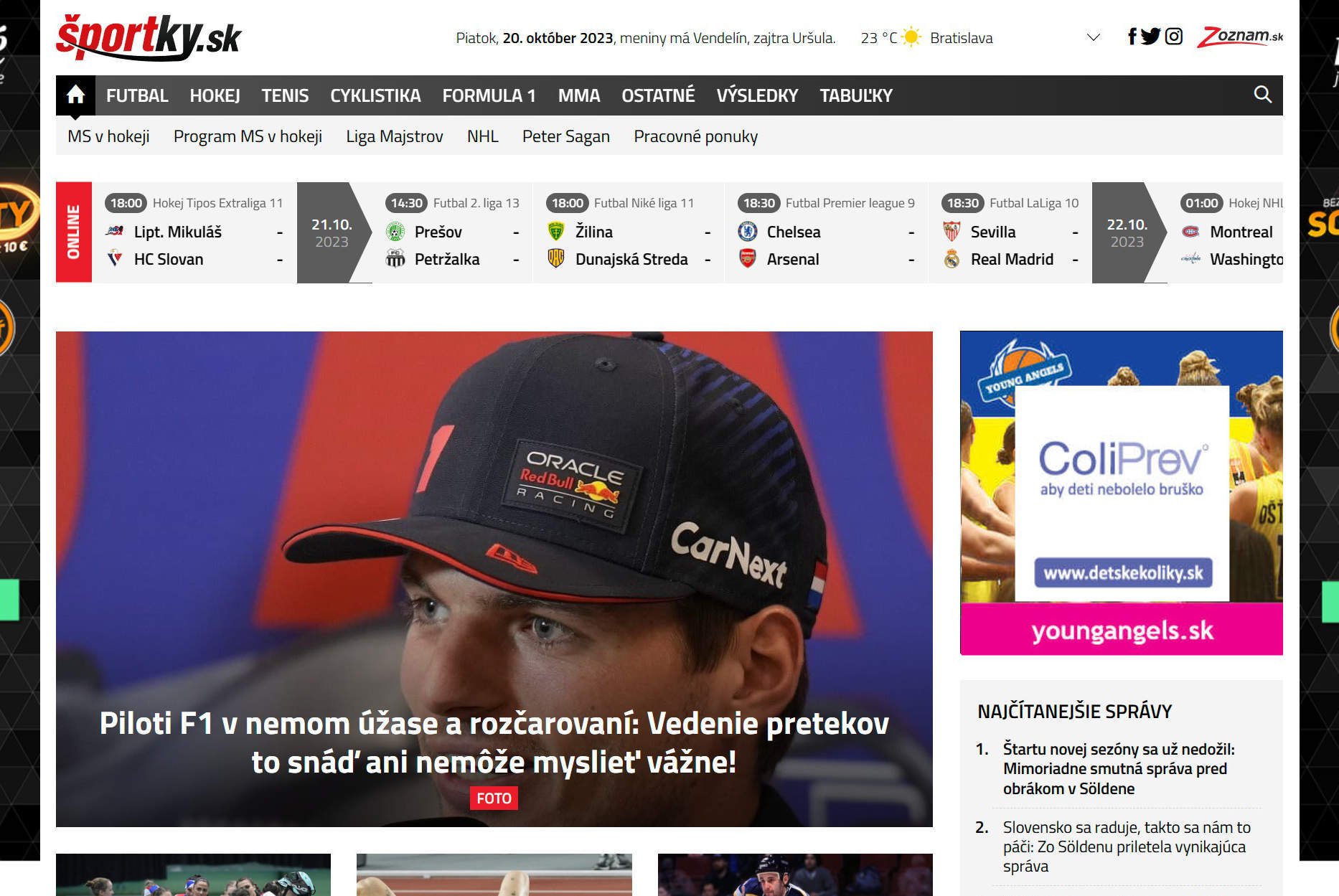This screenshot has height=896, width=1339.
Task: Open the Peter Sagan link
Action: point(565,136)
